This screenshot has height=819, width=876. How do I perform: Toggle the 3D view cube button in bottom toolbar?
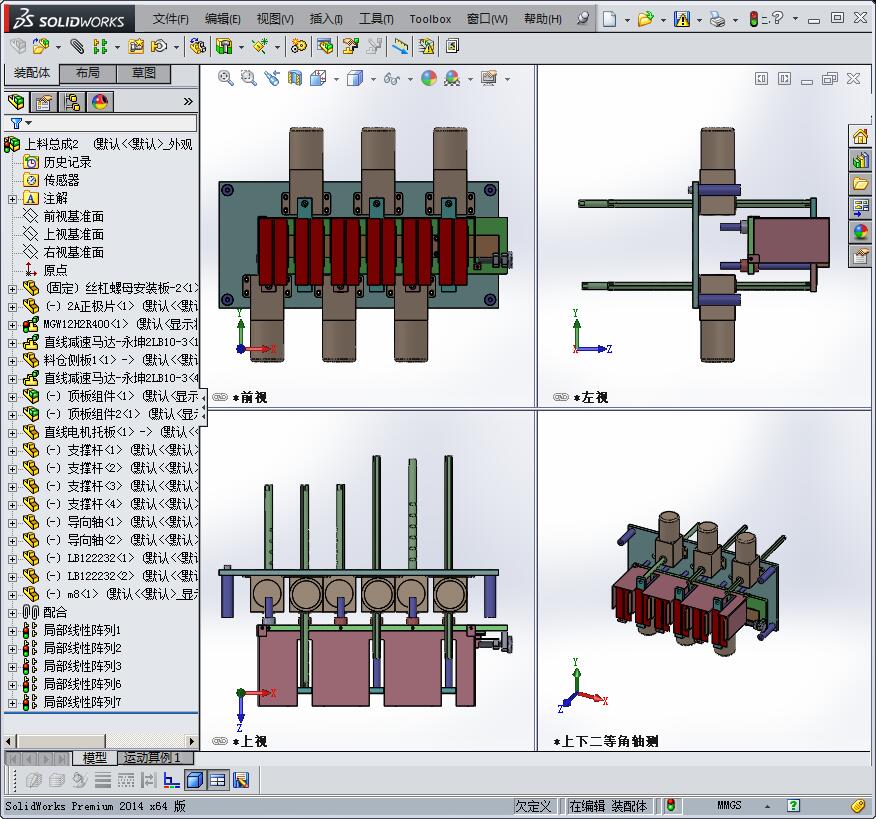[194, 780]
